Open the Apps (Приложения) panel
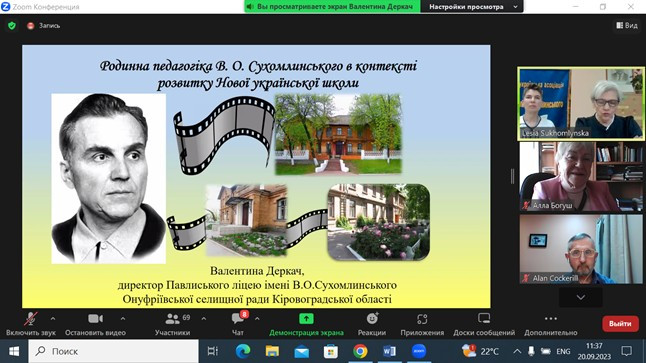The width and height of the screenshot is (646, 363). coord(422,324)
